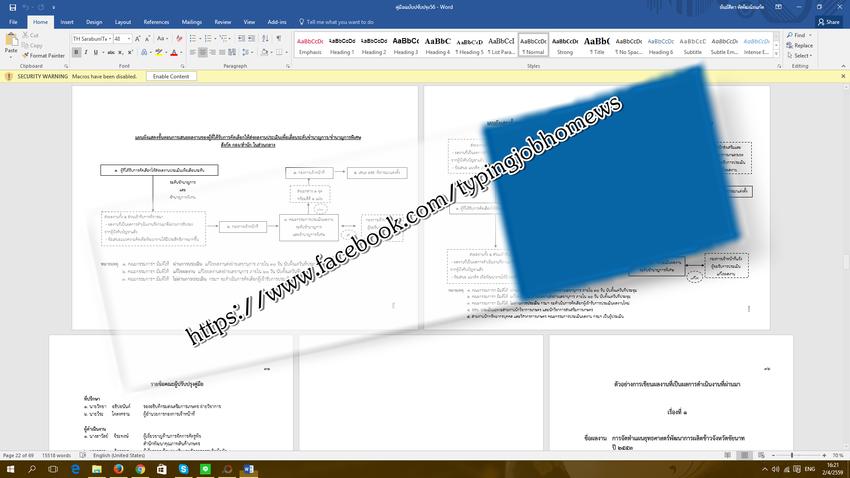Open Skype from the taskbar

[x=184, y=469]
